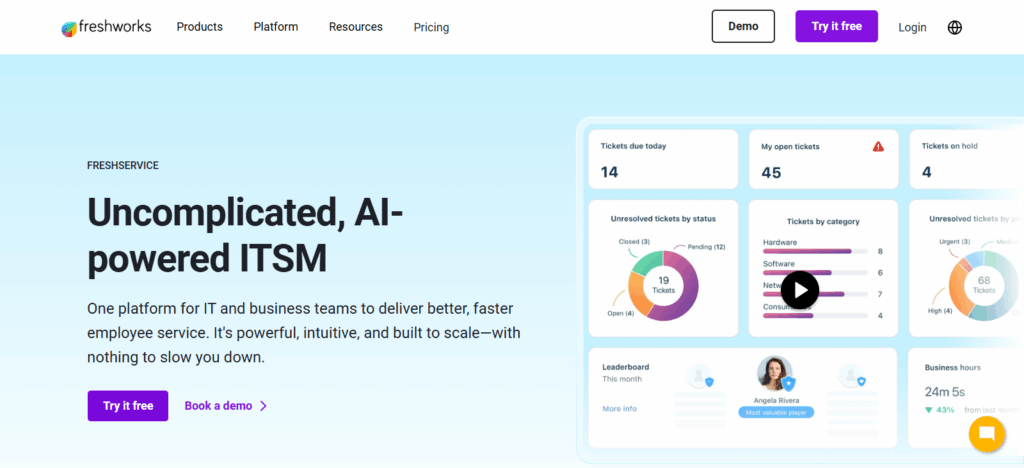Click the Book a demo link

click(218, 406)
